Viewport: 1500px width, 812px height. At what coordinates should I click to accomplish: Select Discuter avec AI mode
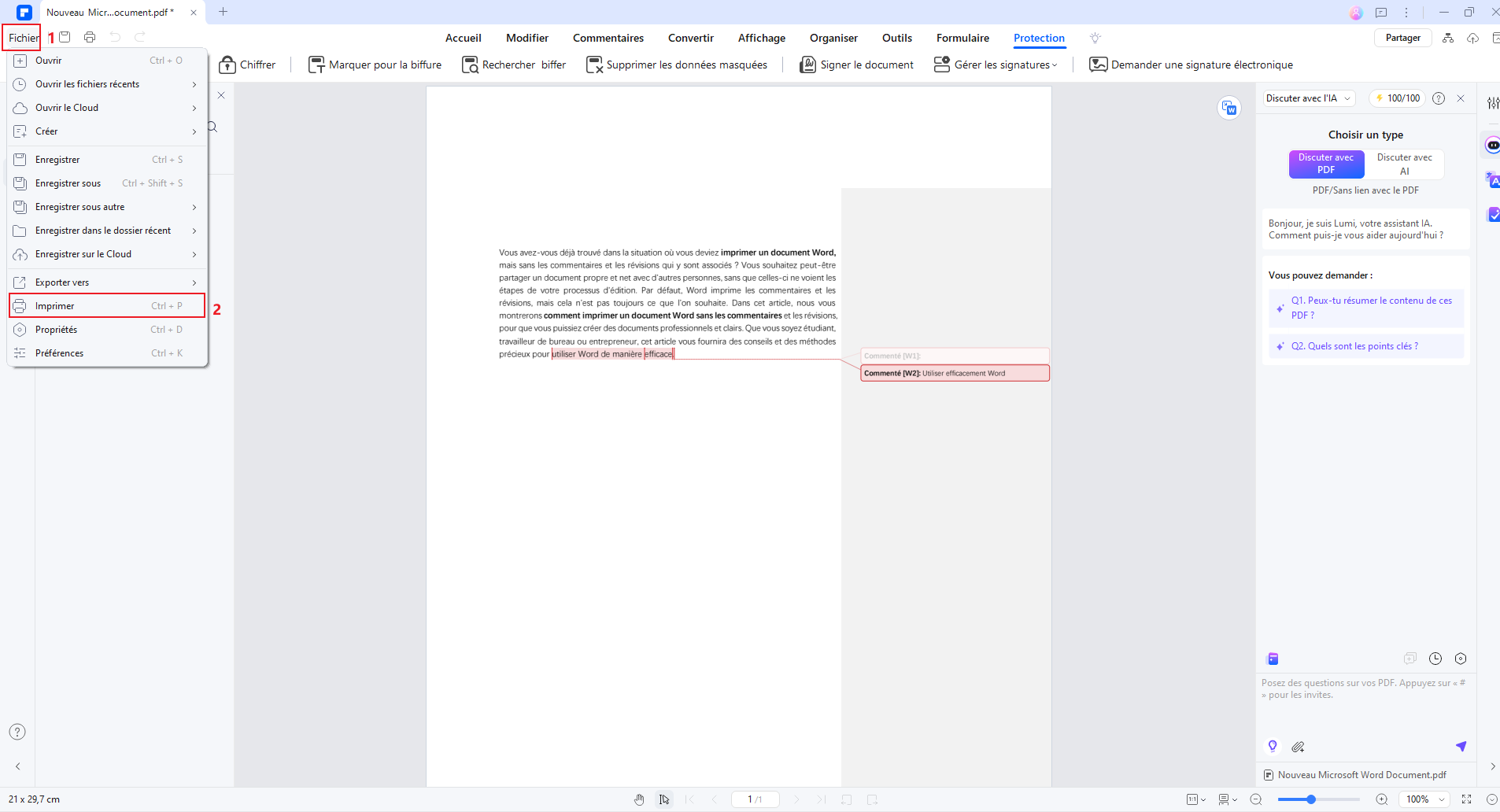point(1404,164)
